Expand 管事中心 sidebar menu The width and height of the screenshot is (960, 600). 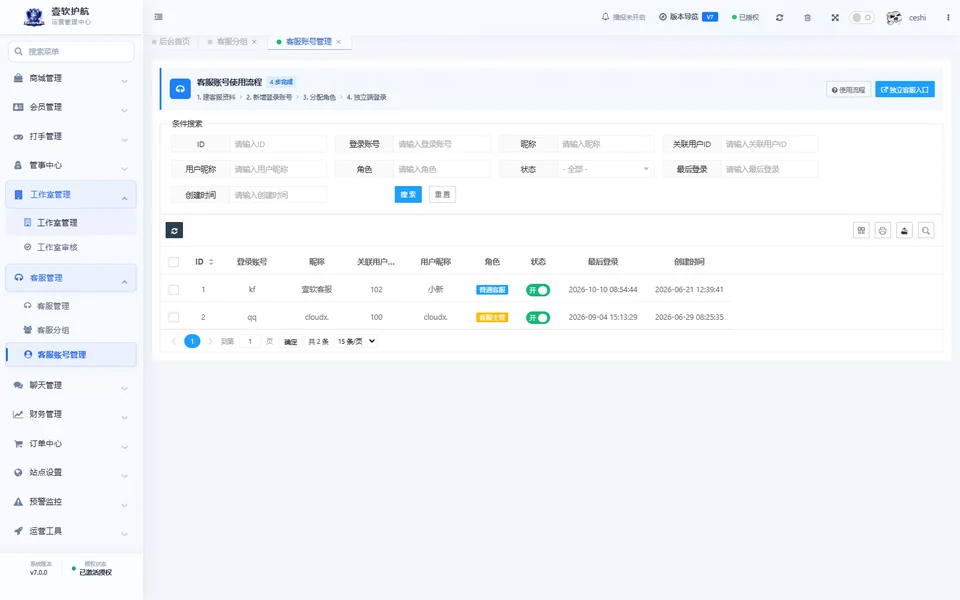(x=71, y=165)
